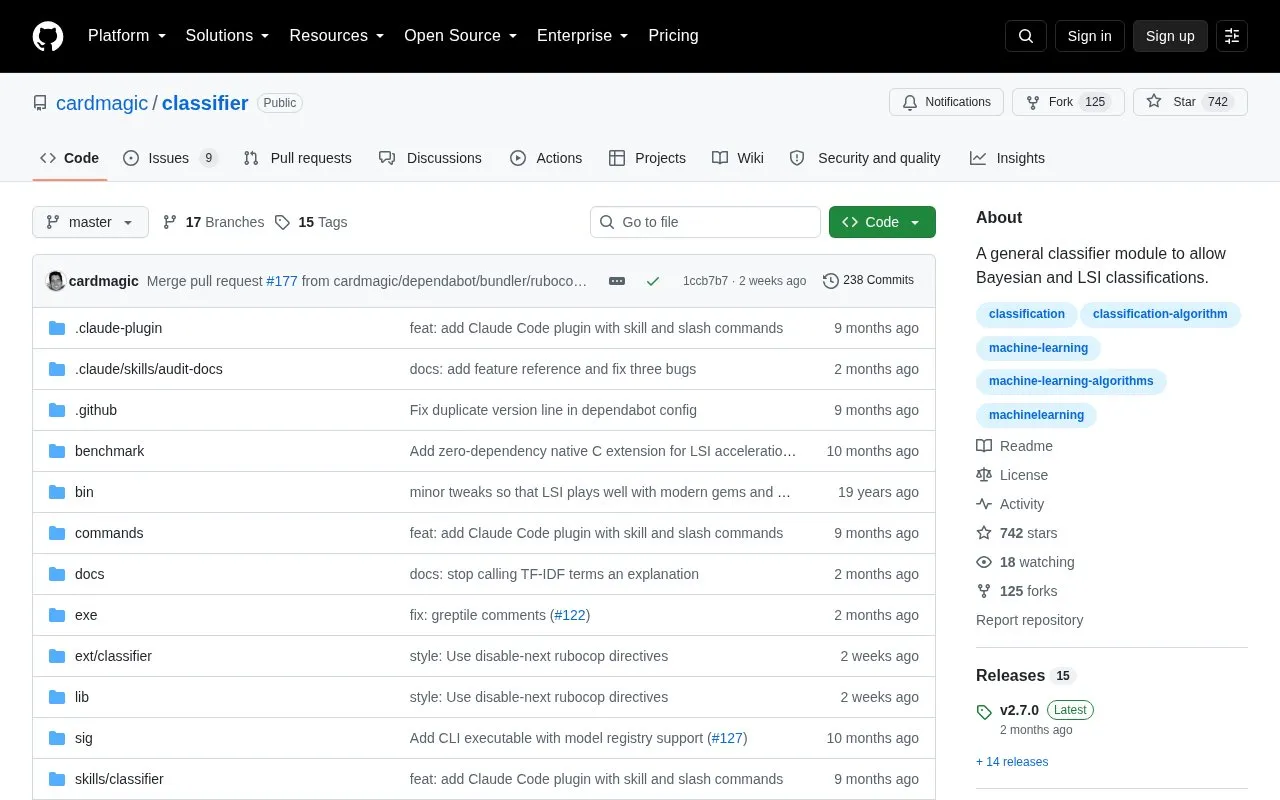This screenshot has height=800, width=1280.
Task: Switch to the Issues tab
Action: [170, 158]
